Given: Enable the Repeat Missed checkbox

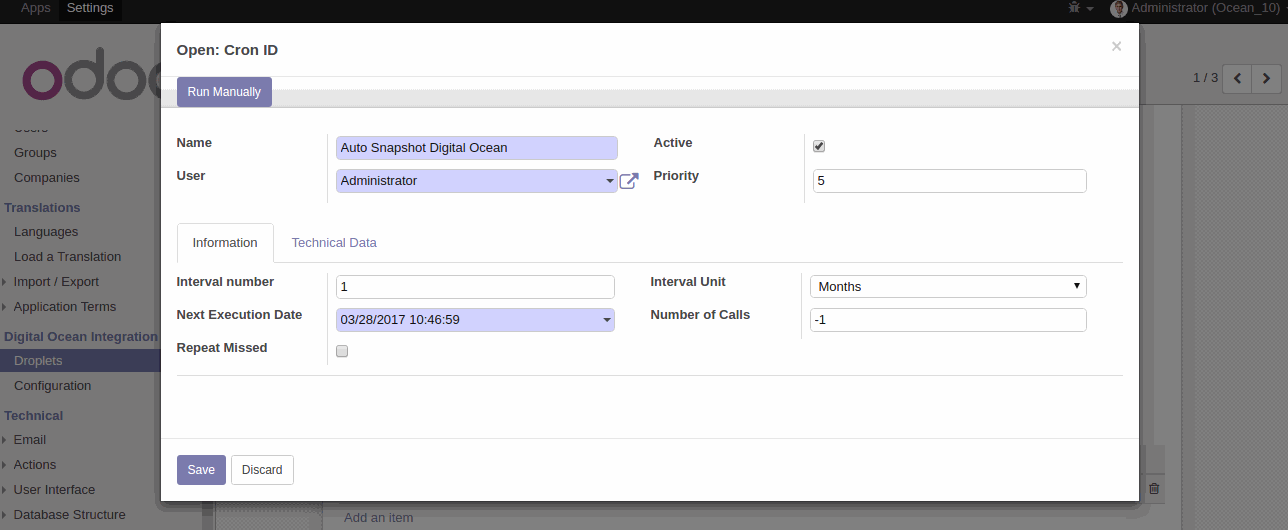Looking at the screenshot, I should 342,351.
